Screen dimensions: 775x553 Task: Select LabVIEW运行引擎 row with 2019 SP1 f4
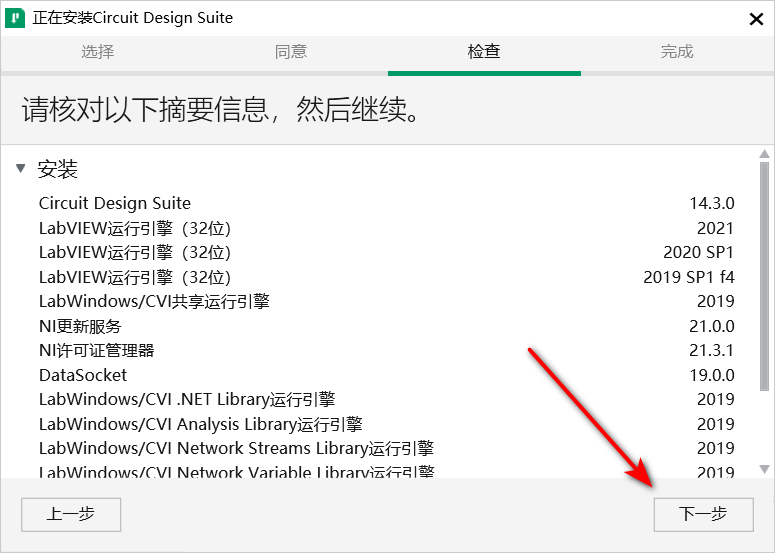387,277
